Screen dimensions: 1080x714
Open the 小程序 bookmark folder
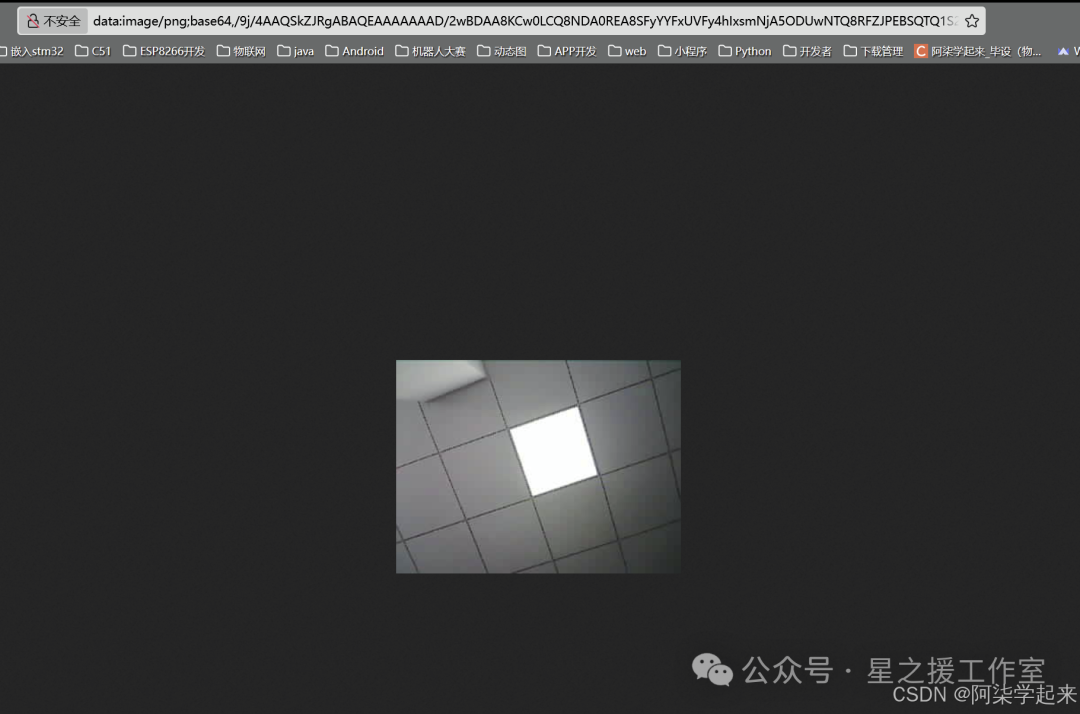point(683,51)
